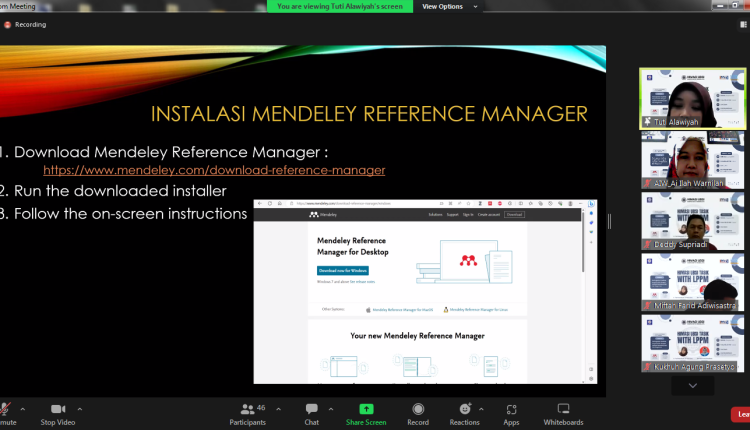Click the Mendeley download-reference-manager link

coord(214,170)
